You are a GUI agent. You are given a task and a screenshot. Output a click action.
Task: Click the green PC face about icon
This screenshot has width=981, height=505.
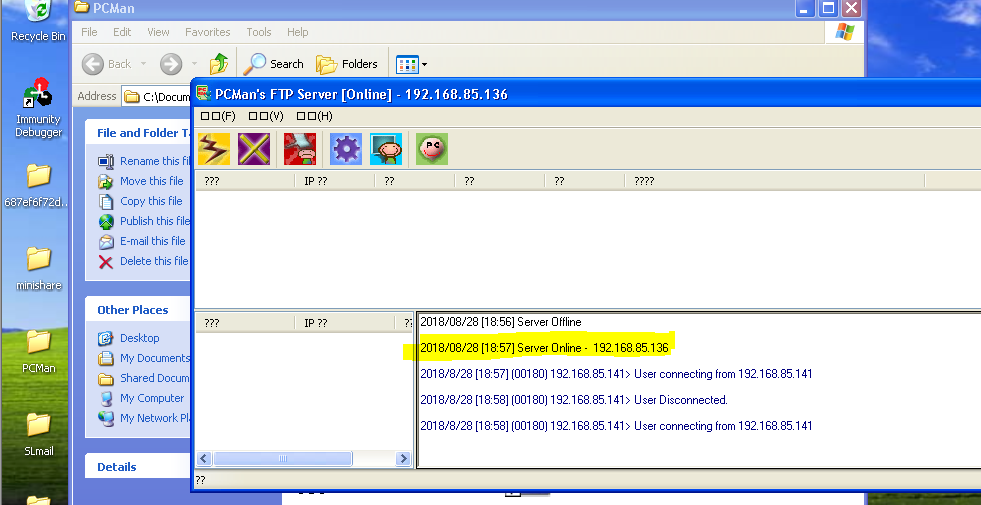point(432,148)
